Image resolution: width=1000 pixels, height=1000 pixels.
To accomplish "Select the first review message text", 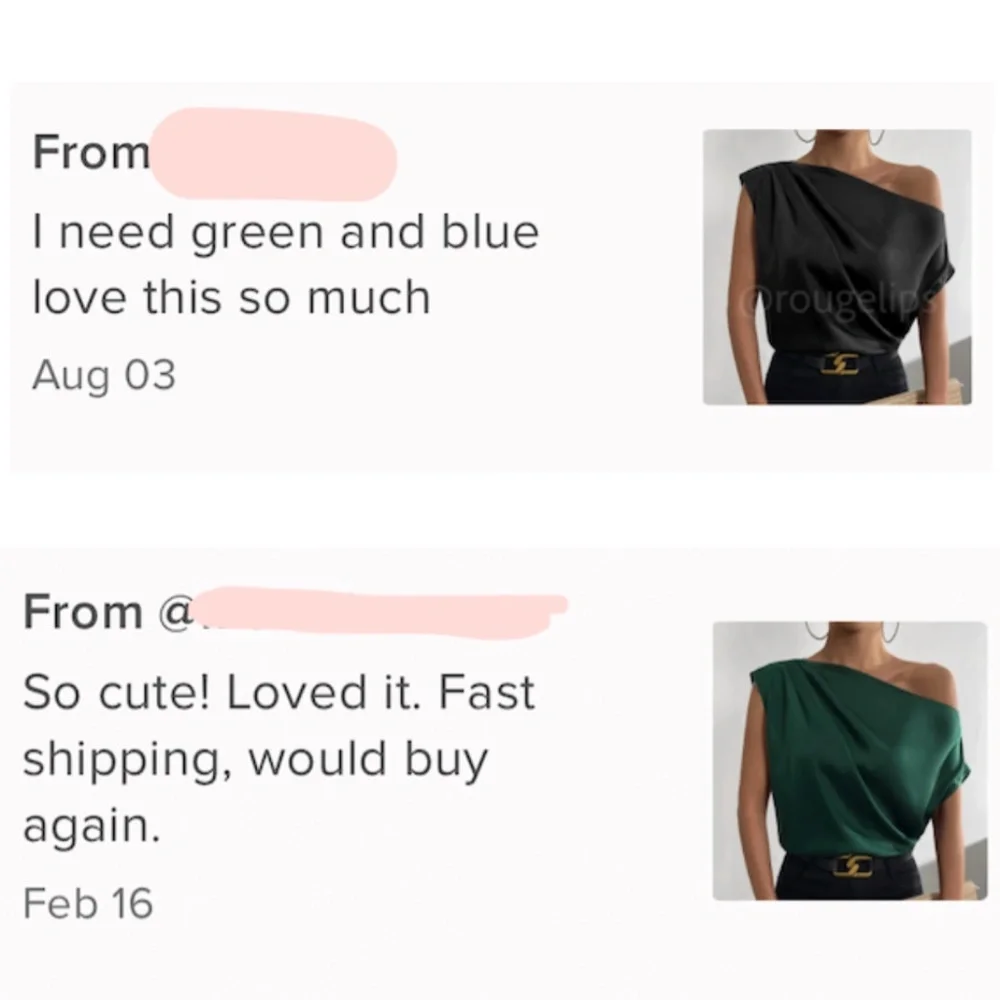I will (285, 263).
